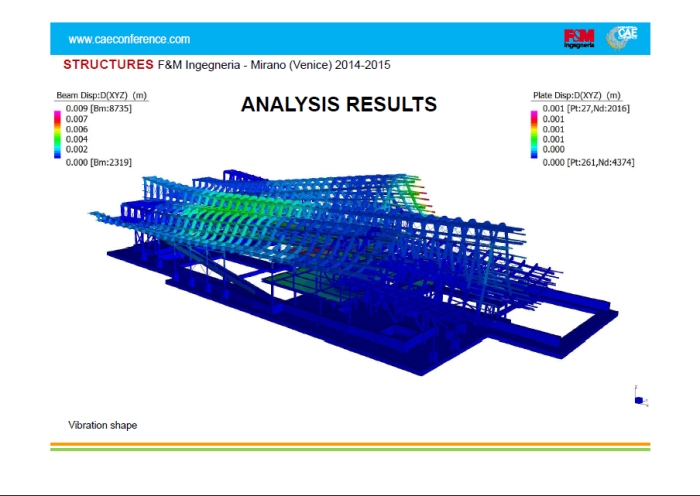
Task: Click the Beam Disp:D(XYZ) legend title
Action: [101, 96]
